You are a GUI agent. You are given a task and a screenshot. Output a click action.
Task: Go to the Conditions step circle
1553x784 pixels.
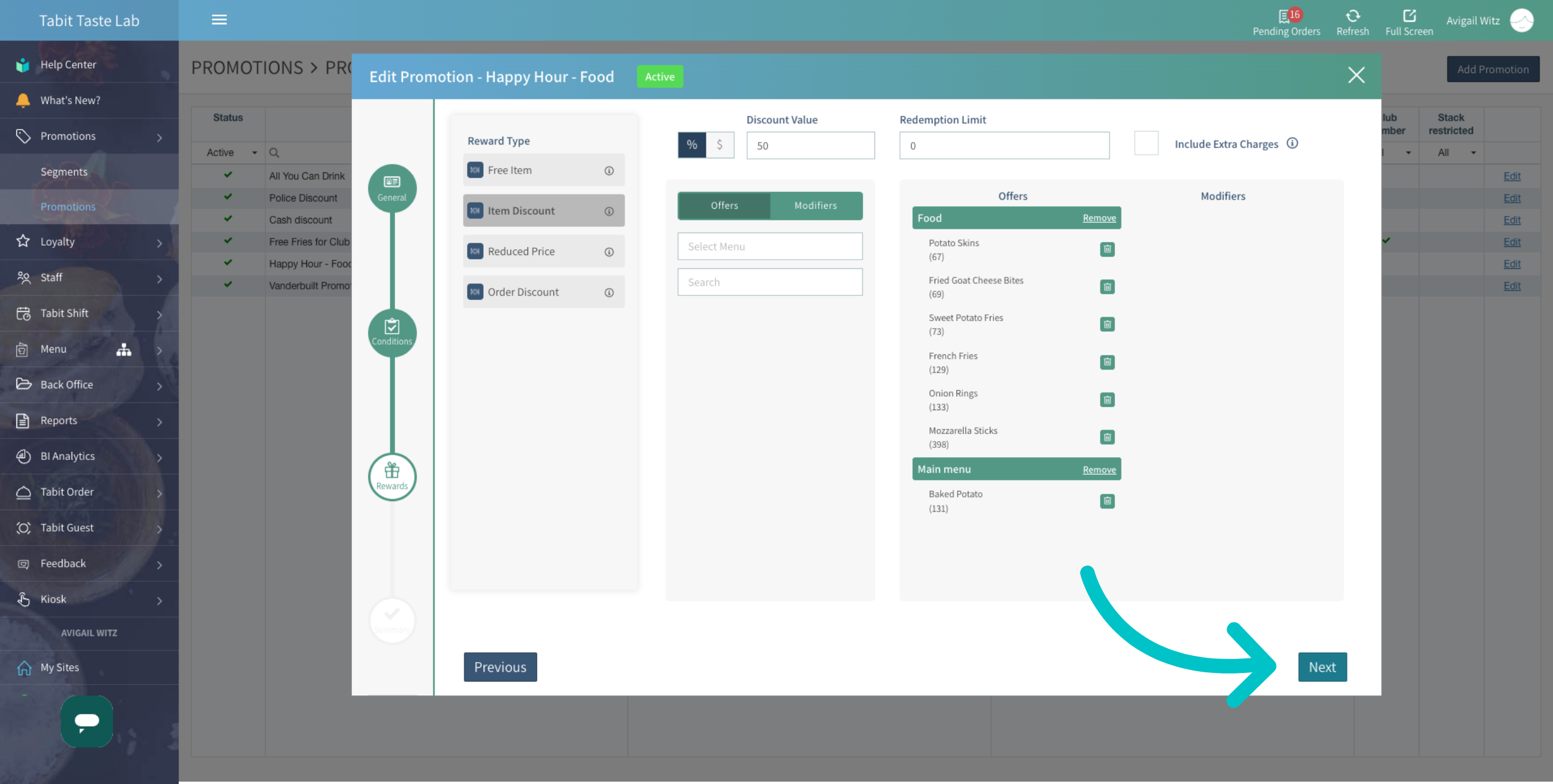click(392, 333)
